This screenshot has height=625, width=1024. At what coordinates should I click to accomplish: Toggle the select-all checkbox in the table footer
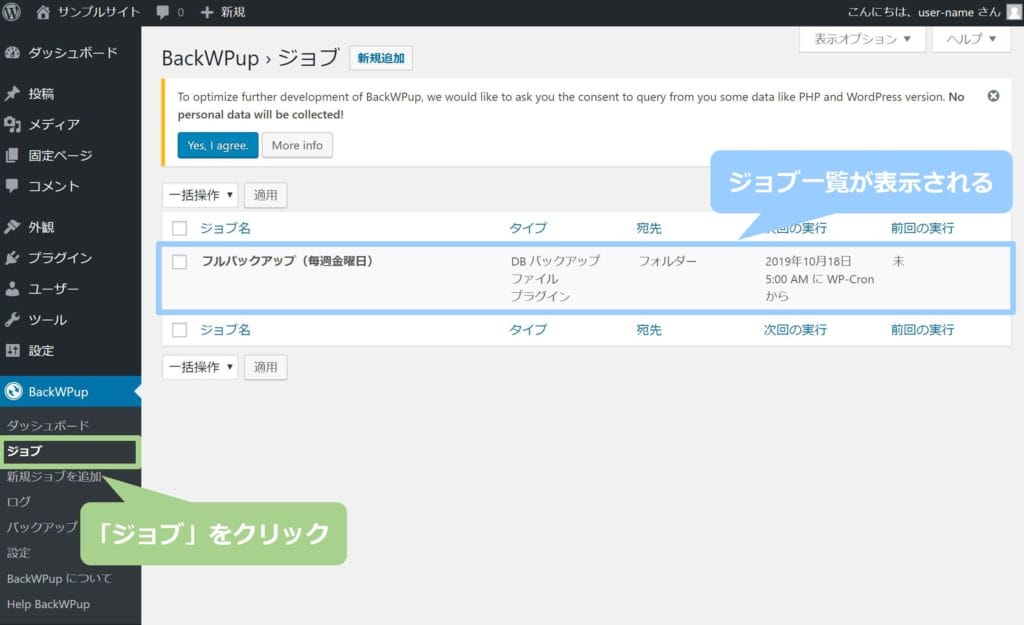pyautogui.click(x=180, y=330)
